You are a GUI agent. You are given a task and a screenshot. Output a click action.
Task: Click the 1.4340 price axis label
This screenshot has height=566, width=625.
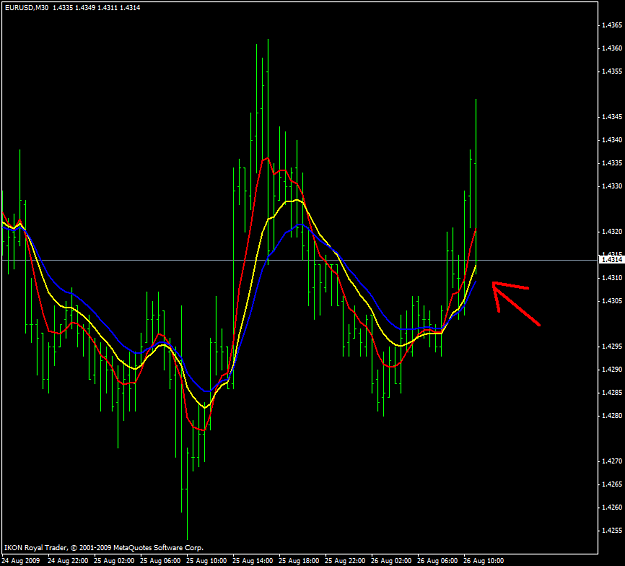click(x=612, y=140)
